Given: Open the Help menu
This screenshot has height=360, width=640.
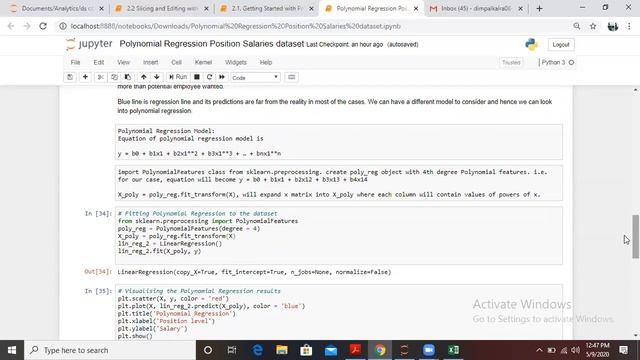Looking at the screenshot, I should tap(266, 62).
